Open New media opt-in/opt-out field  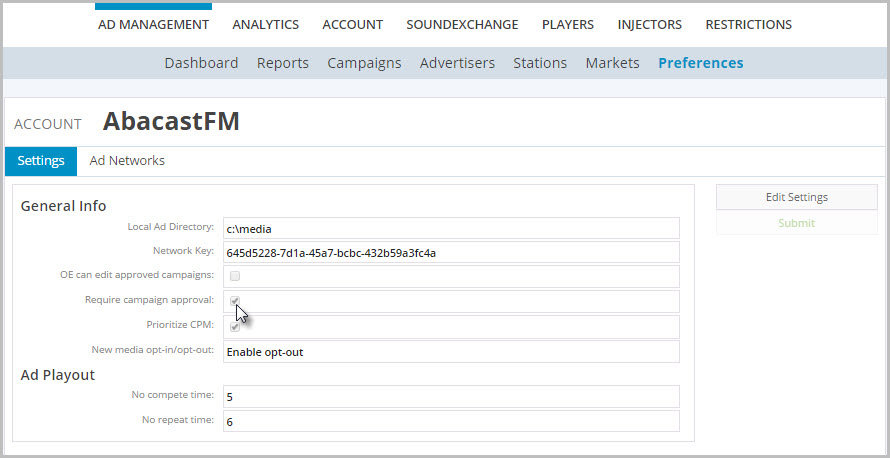point(451,352)
